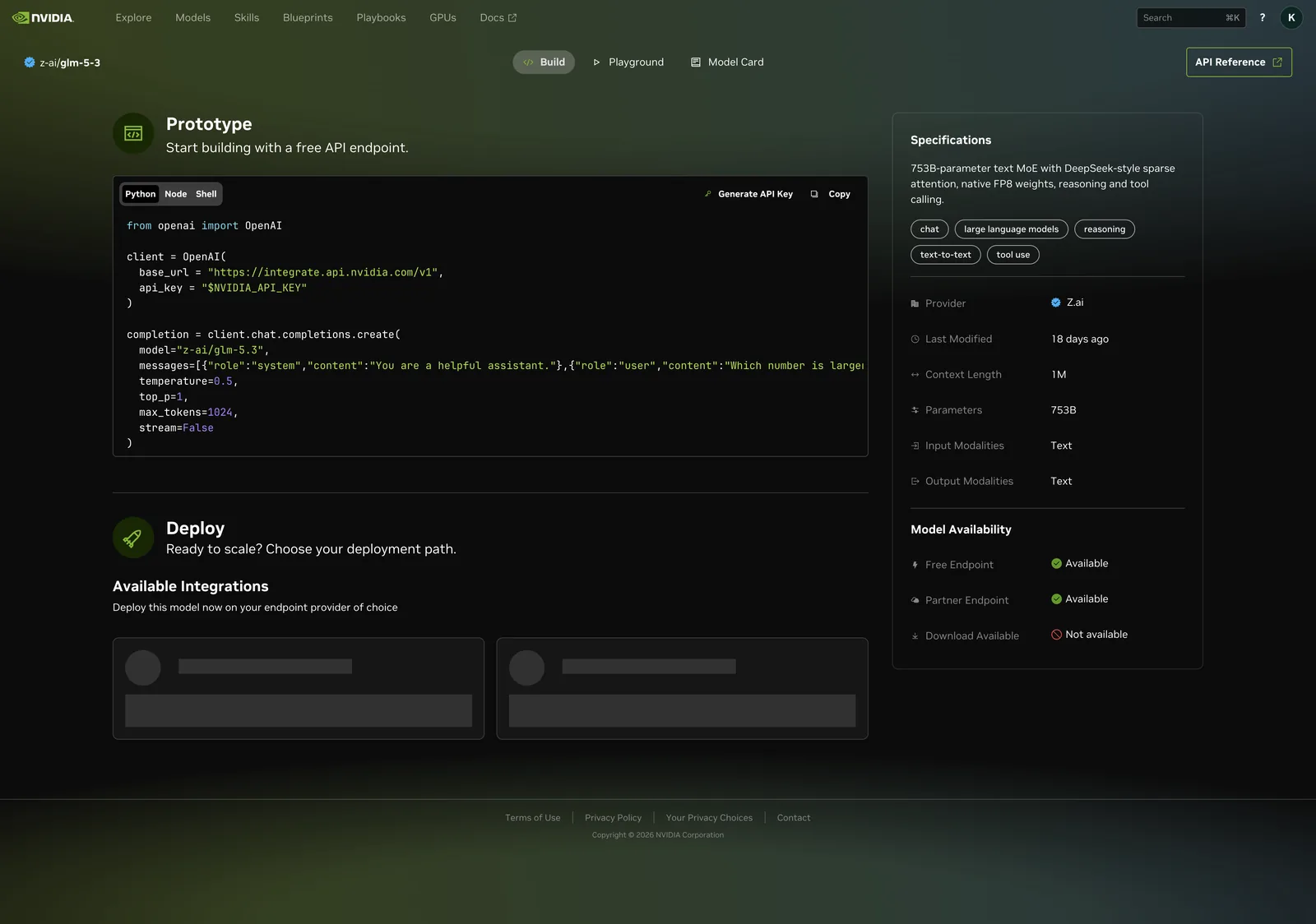Image resolution: width=1316 pixels, height=924 pixels.
Task: Click the green check next to Partner Endpoint
Action: point(1056,598)
